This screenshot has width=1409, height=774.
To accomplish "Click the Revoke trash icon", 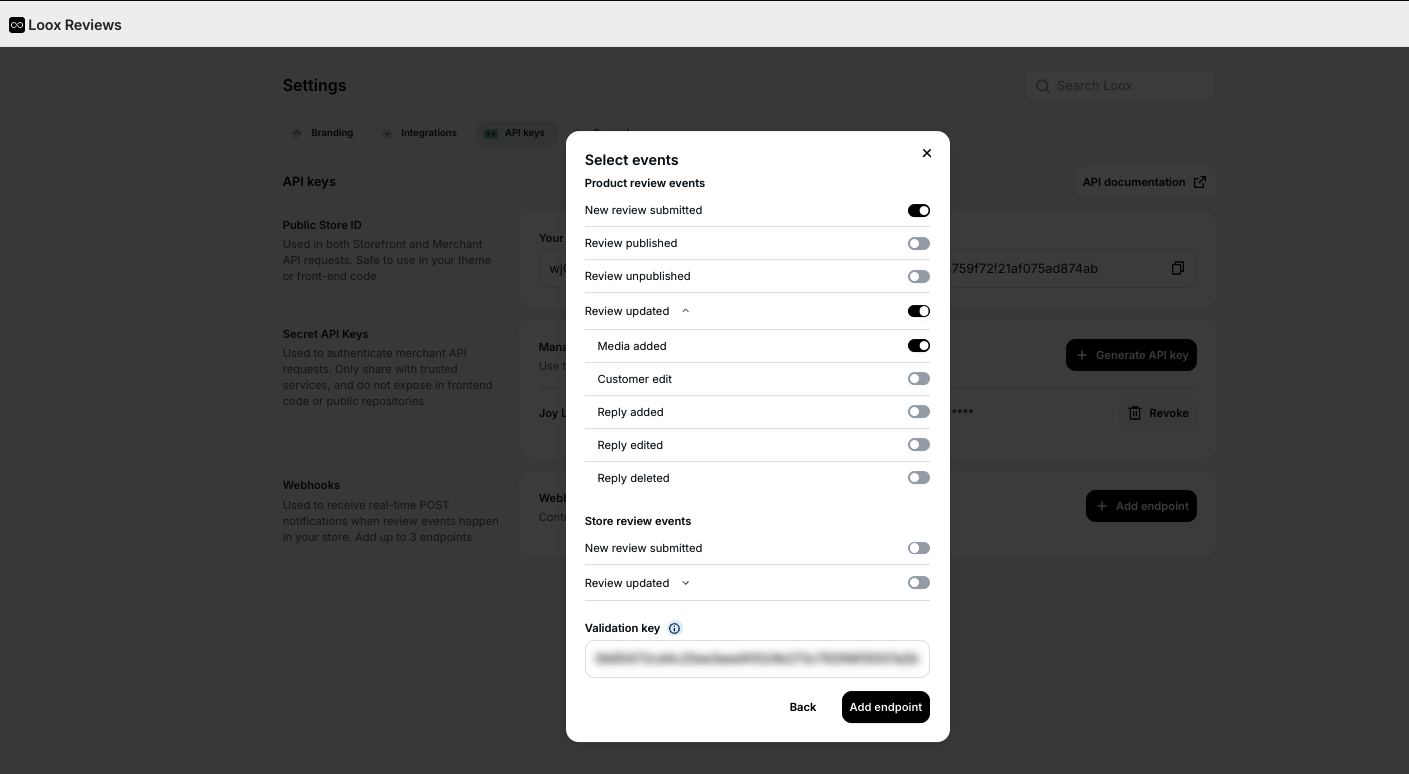I will point(1135,413).
